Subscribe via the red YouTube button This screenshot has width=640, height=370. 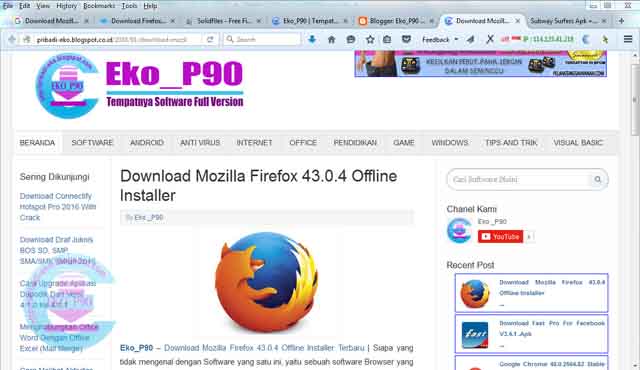(x=500, y=237)
